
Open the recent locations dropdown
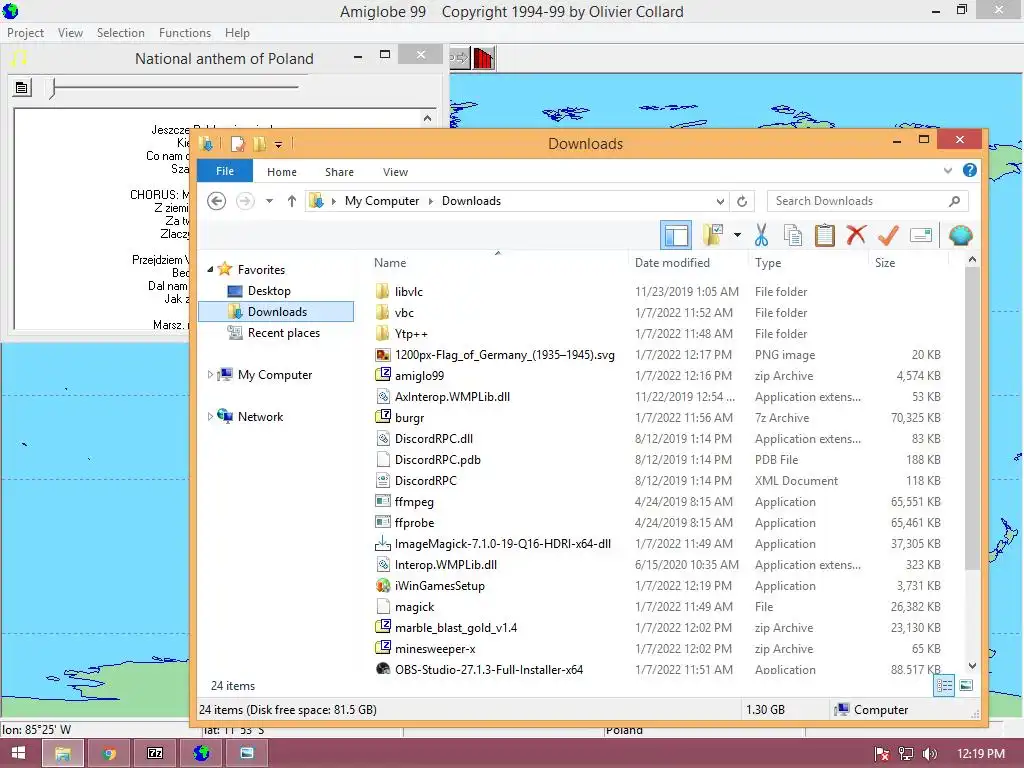point(269,201)
